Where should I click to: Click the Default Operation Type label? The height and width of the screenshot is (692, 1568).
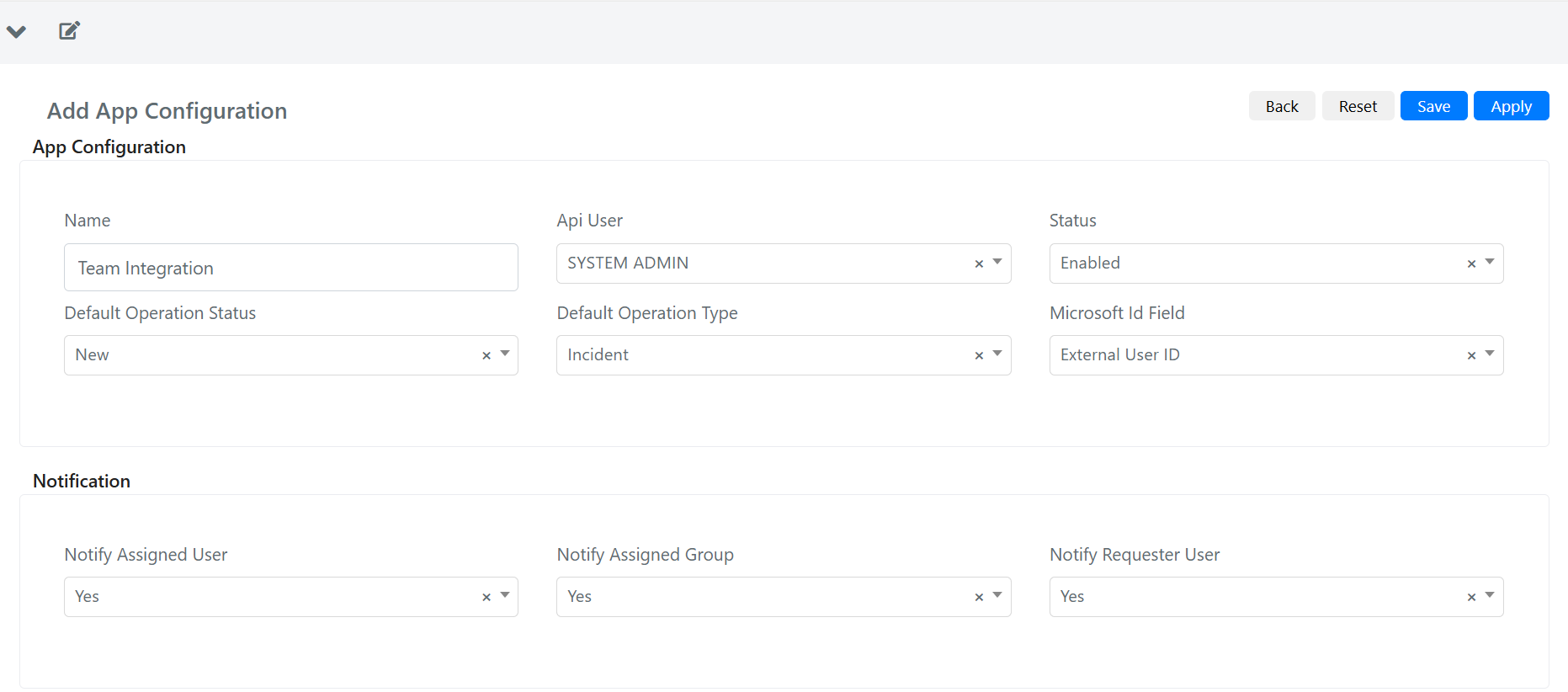coord(647,313)
